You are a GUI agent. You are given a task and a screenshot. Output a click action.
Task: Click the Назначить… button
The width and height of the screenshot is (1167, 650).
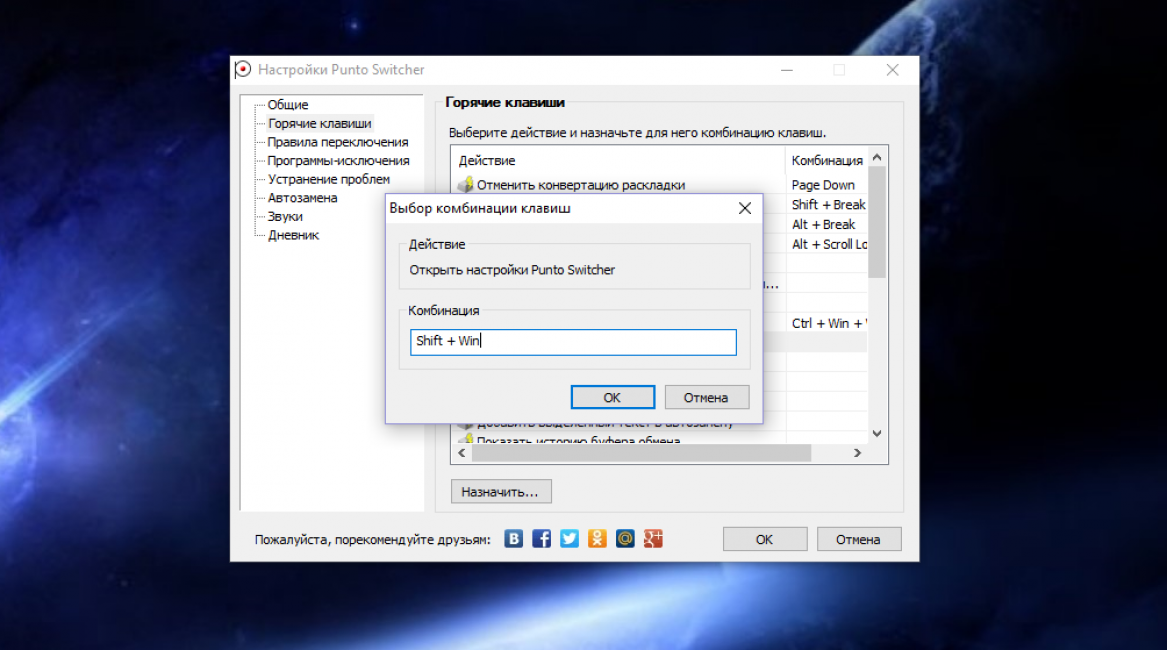(501, 491)
